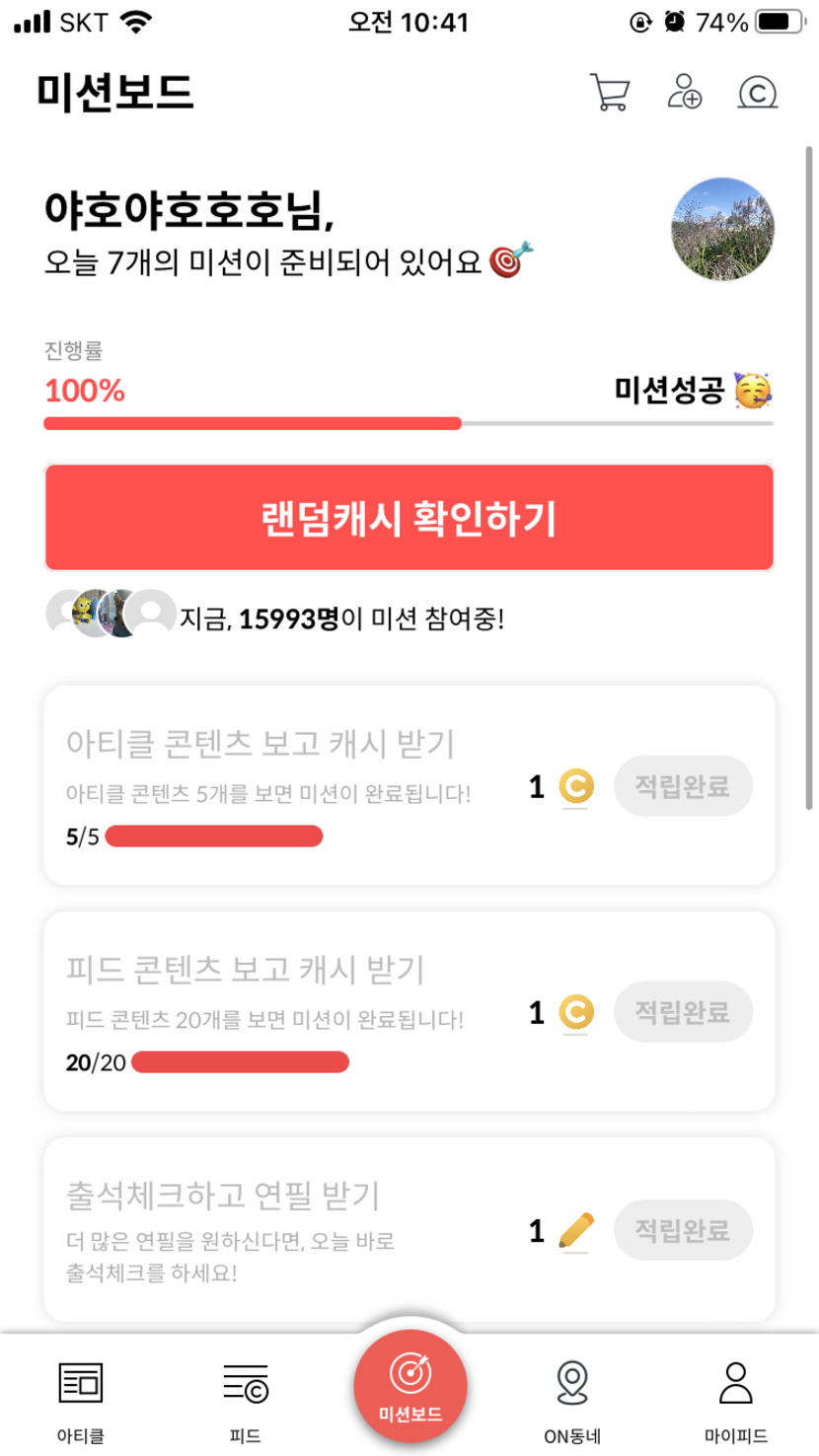Open the cash coin icon in header
This screenshot has width=819, height=1456.
758,93
